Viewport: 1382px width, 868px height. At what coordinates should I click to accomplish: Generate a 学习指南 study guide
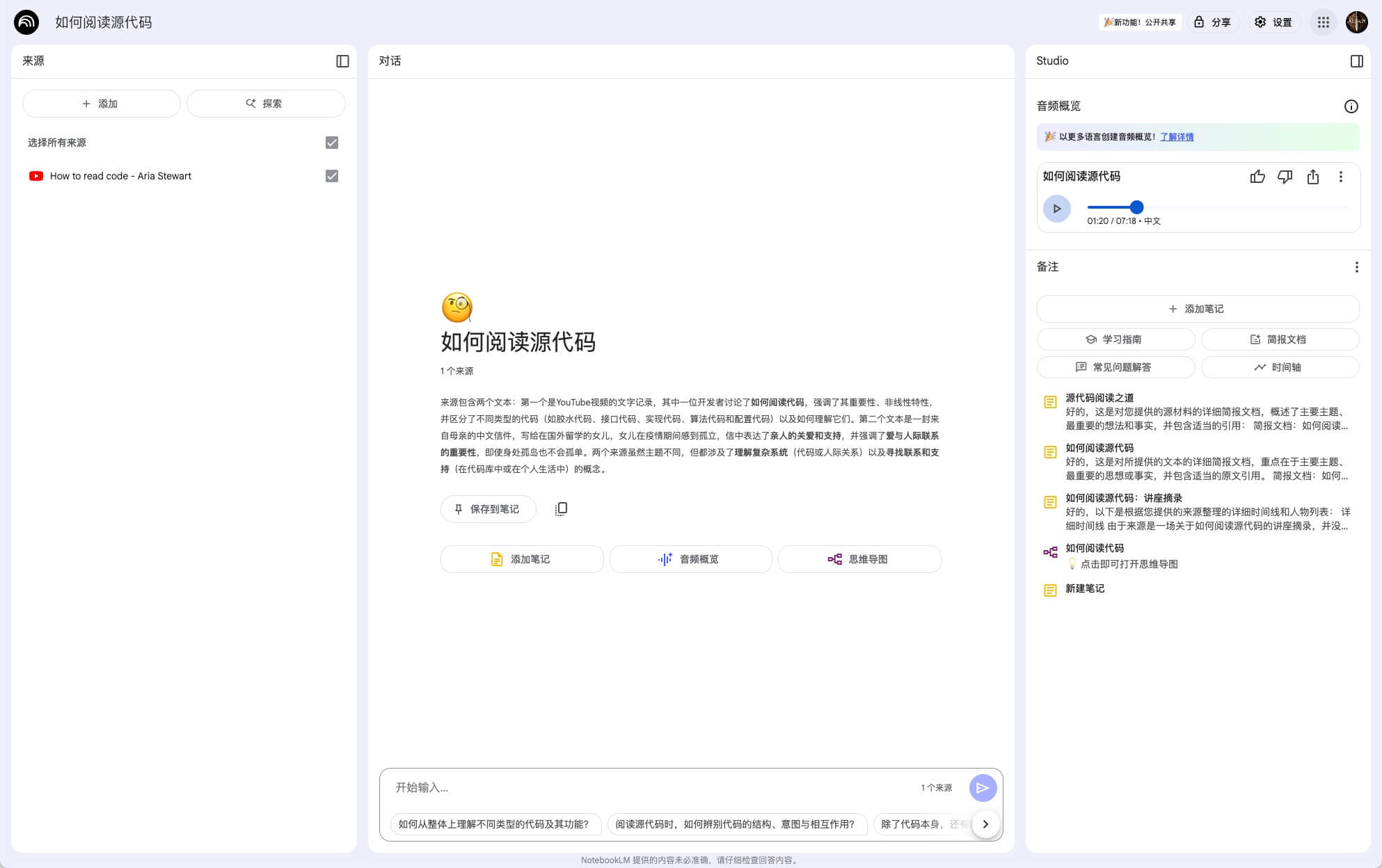(1115, 339)
